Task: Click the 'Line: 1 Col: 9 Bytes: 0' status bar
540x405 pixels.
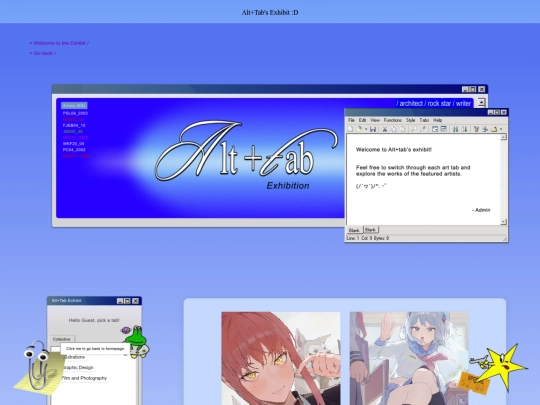Action: (426, 238)
